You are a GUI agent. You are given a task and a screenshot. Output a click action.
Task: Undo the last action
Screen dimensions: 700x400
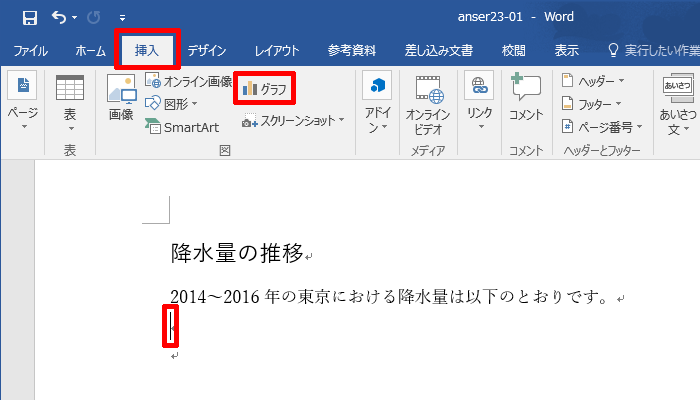(59, 17)
